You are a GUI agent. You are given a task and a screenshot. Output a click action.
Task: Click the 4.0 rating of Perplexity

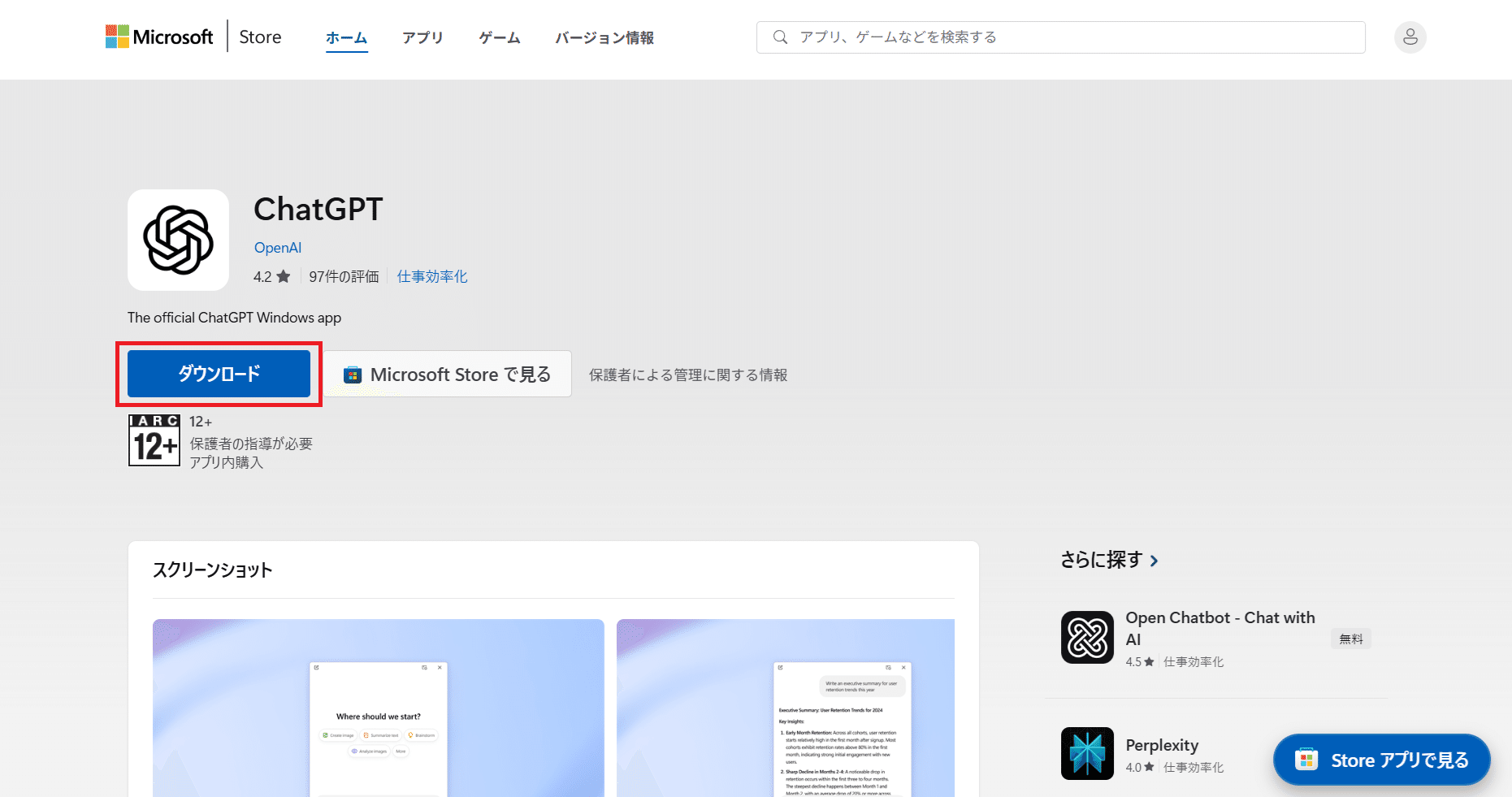click(1140, 767)
